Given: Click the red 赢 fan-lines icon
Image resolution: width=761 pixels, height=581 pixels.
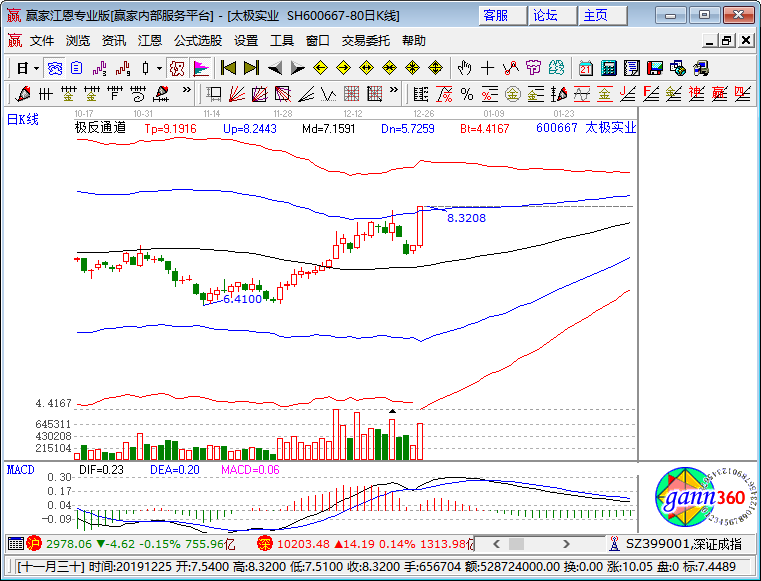Looking at the screenshot, I should (719, 94).
